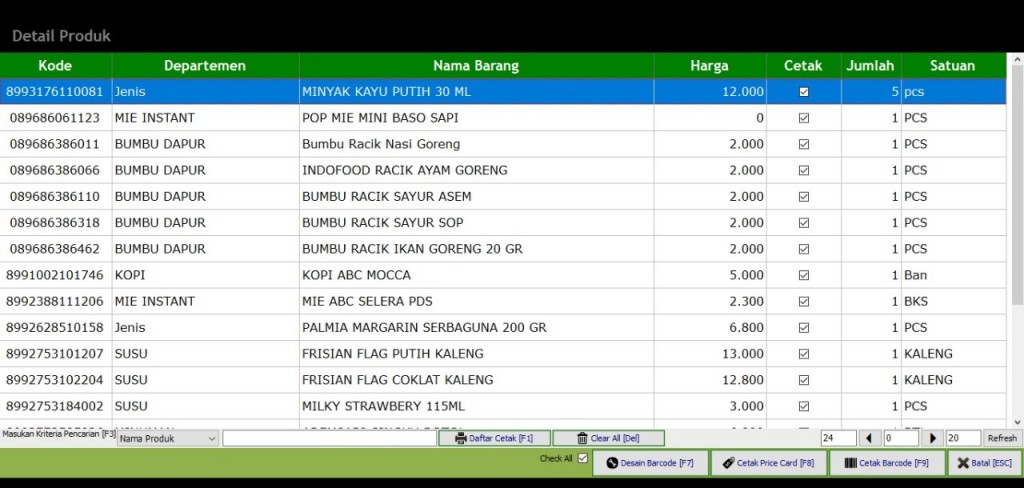Go to next page with right arrow
1024x488 pixels.
[x=933, y=438]
